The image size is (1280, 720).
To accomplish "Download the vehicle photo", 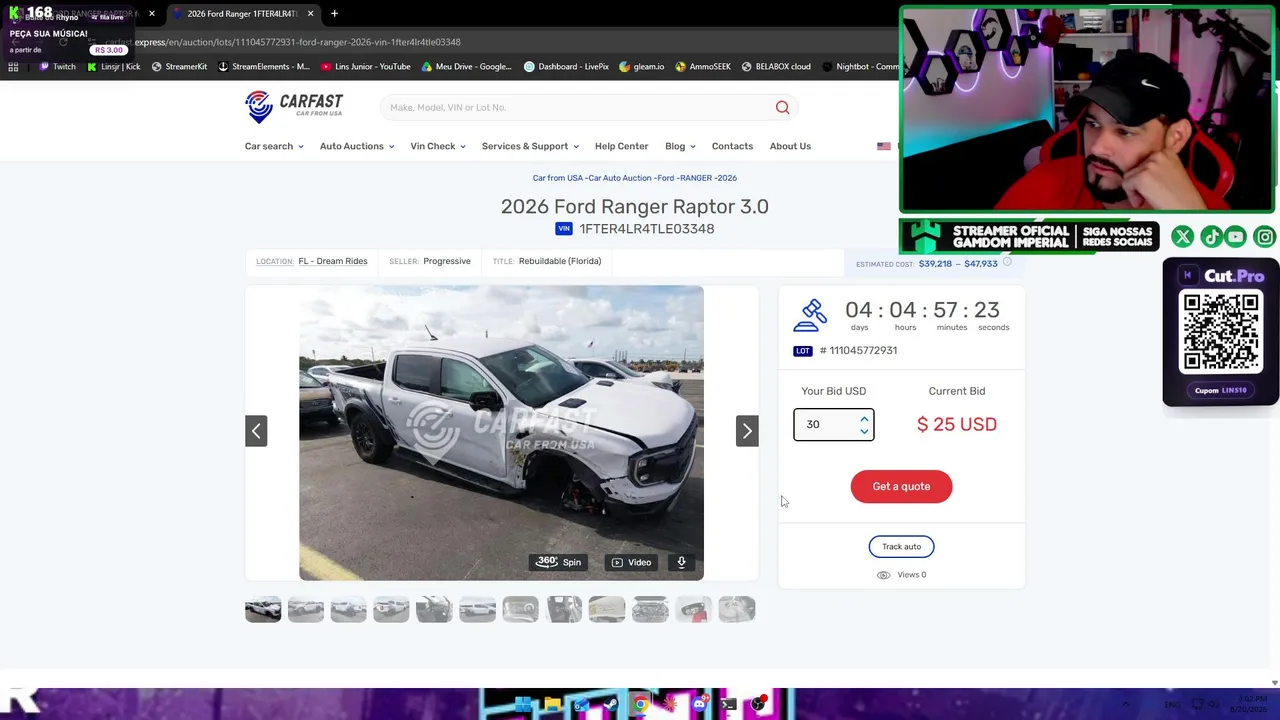I will coord(681,562).
